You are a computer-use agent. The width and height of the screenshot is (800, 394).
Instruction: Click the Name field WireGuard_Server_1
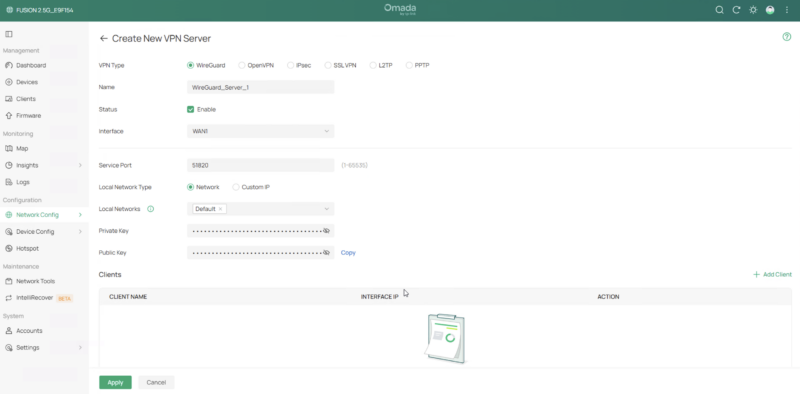point(261,87)
